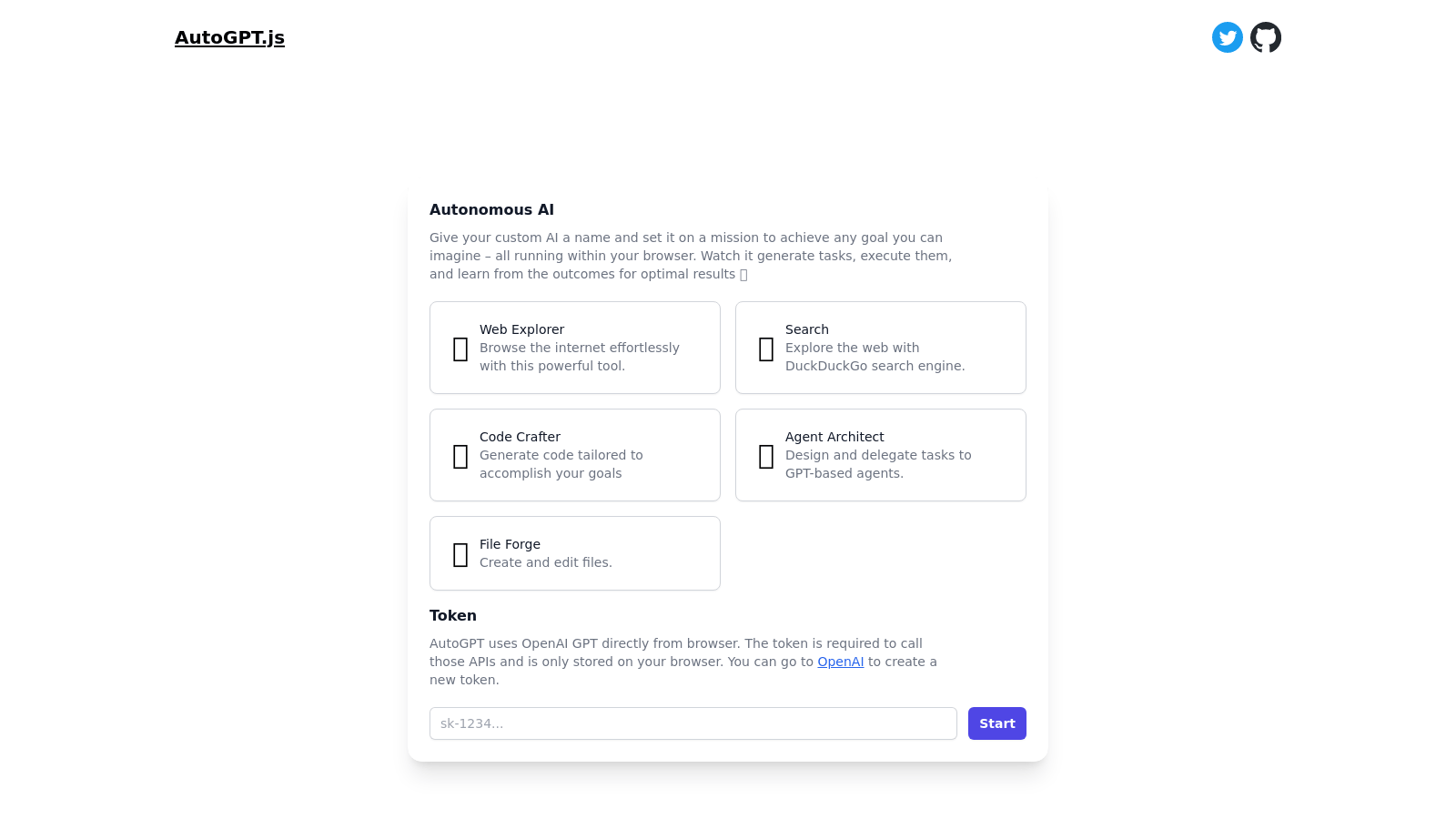The width and height of the screenshot is (1456, 819).
Task: Open the GitHub icon link
Action: [x=1265, y=37]
